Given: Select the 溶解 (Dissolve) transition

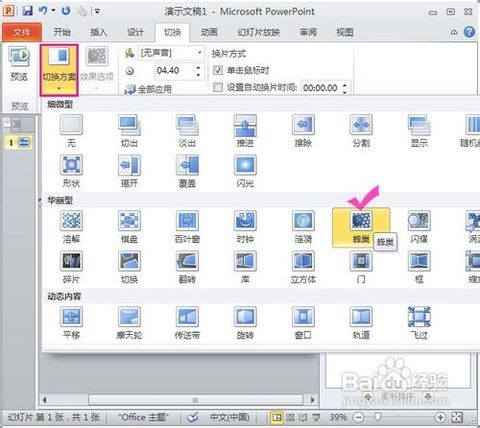Looking at the screenshot, I should (x=71, y=227).
